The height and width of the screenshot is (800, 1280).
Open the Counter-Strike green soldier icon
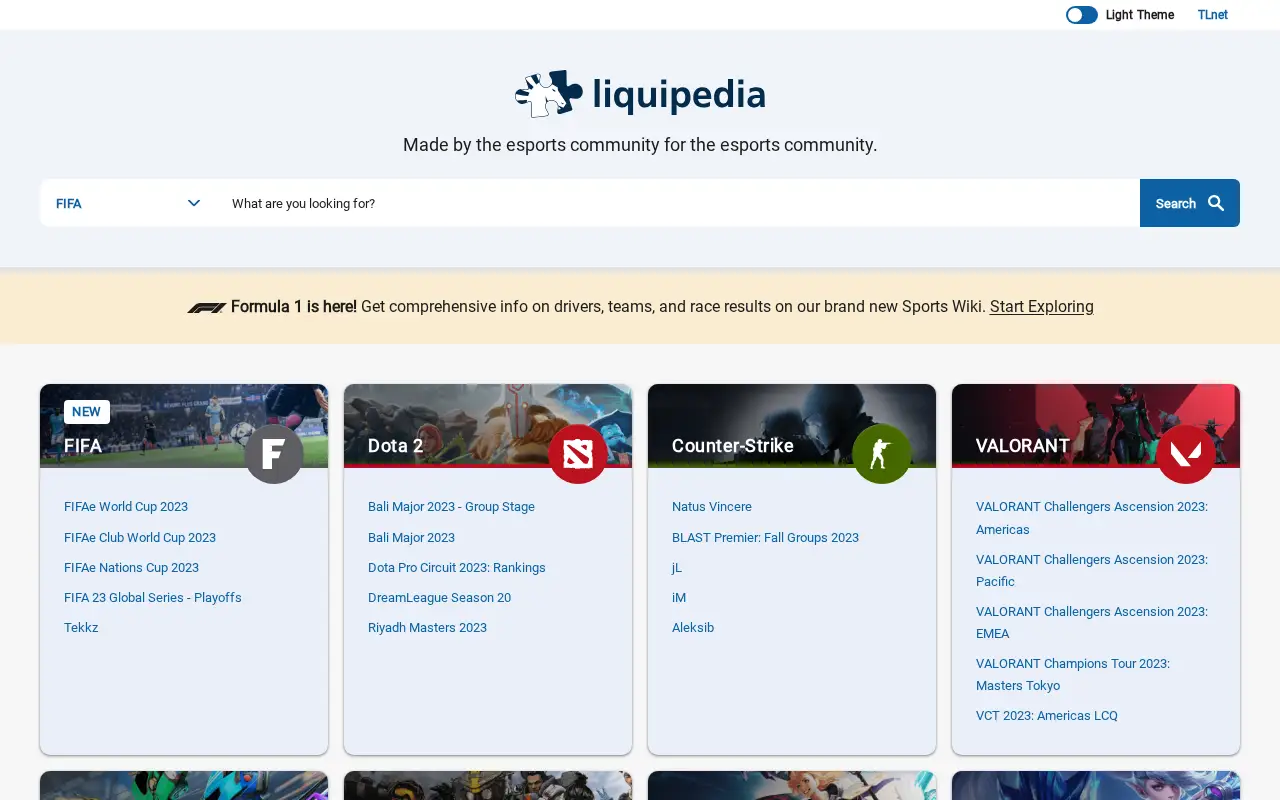[882, 454]
